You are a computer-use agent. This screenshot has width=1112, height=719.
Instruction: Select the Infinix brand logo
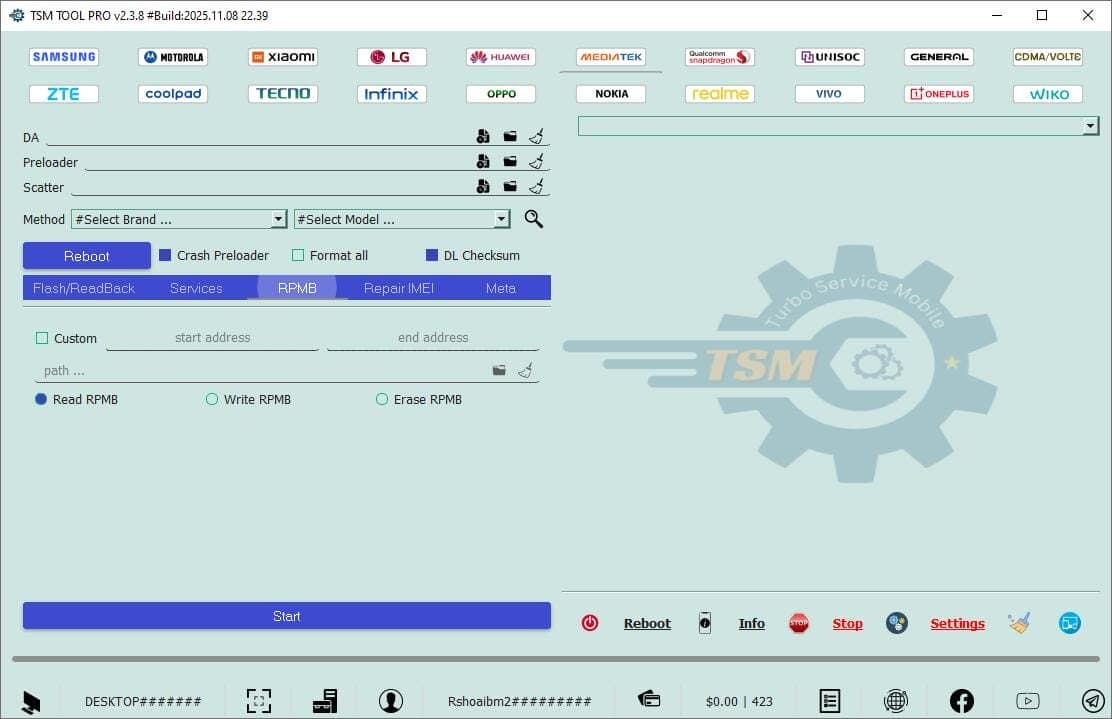(391, 94)
